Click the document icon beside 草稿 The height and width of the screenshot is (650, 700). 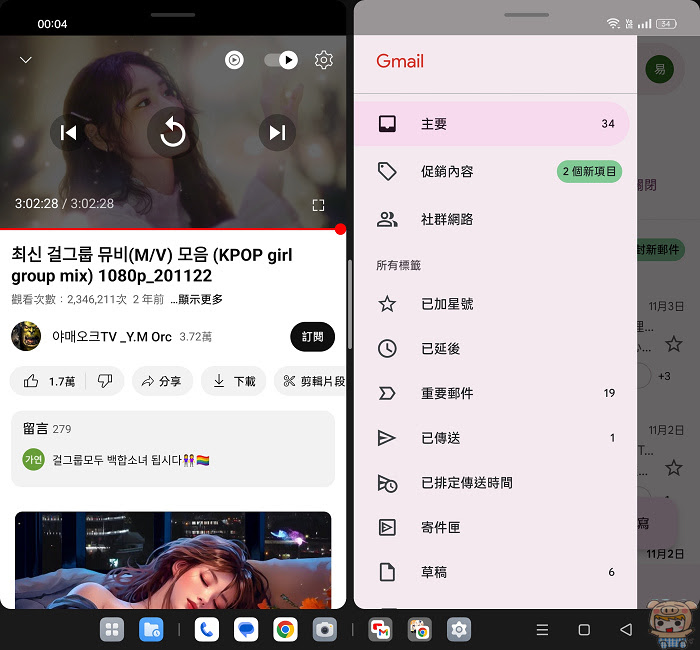[x=387, y=572]
